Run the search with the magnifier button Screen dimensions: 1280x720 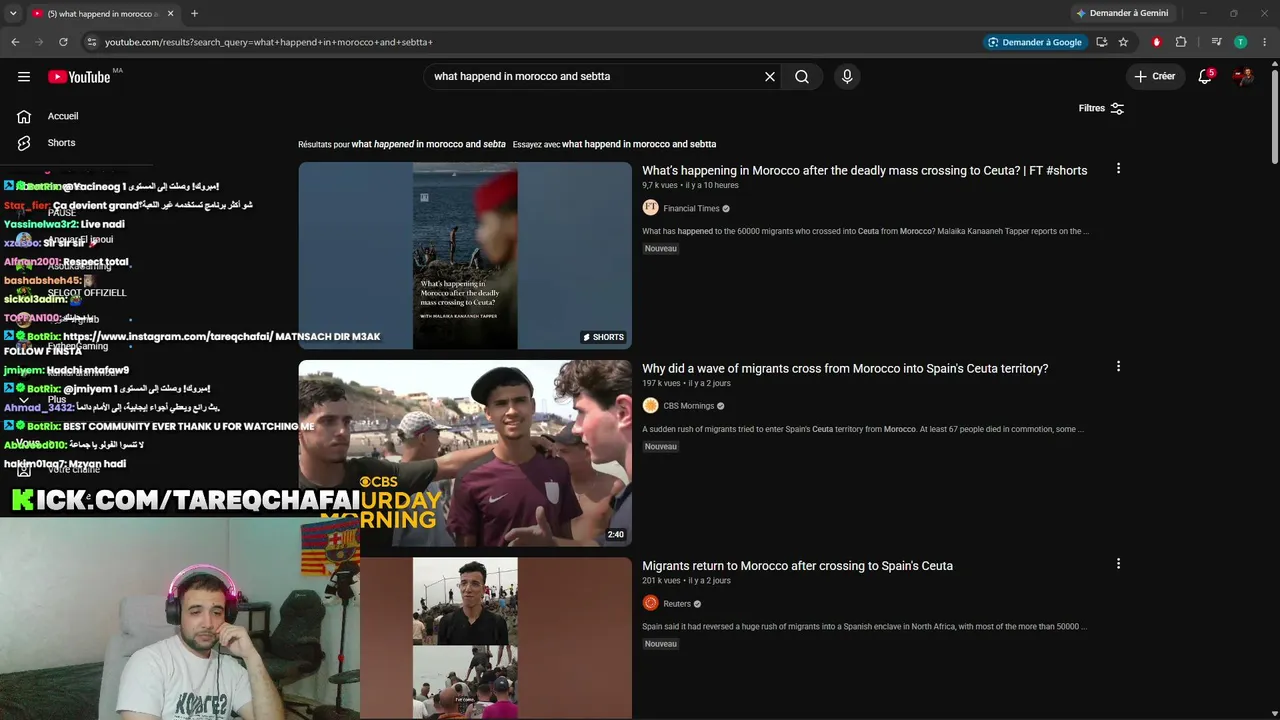point(802,77)
